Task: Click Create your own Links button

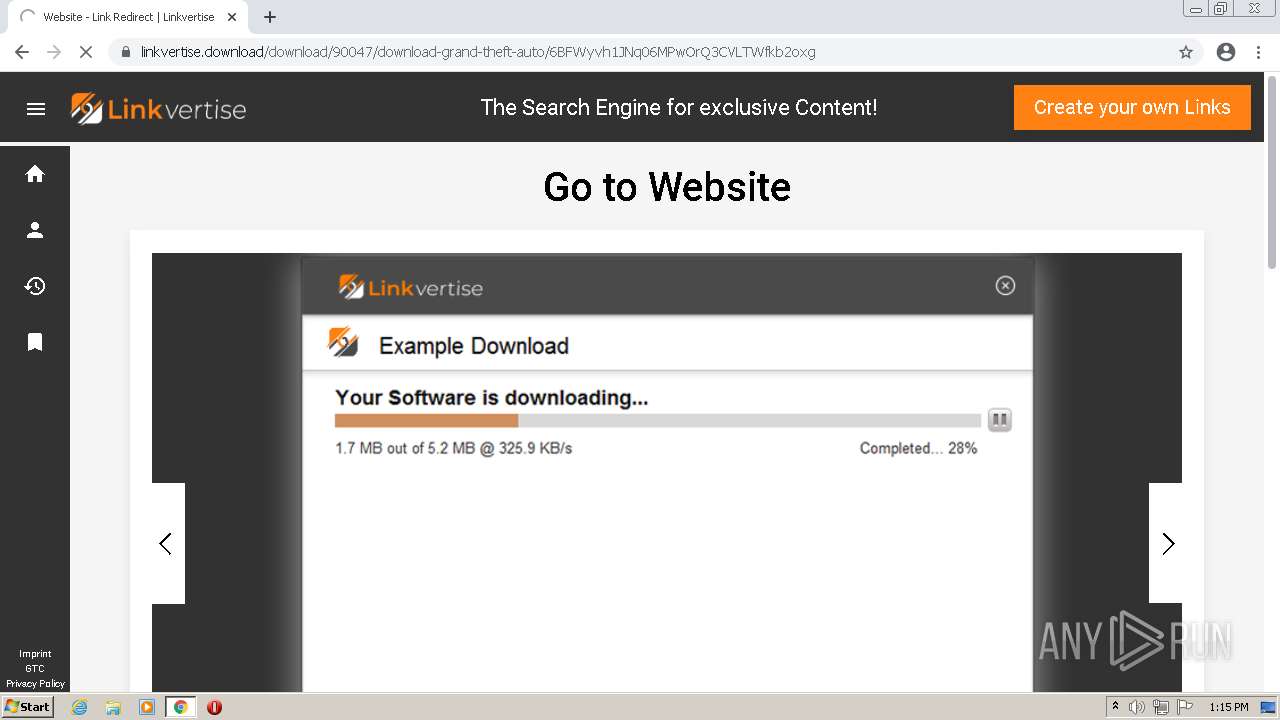Action: click(x=1132, y=107)
